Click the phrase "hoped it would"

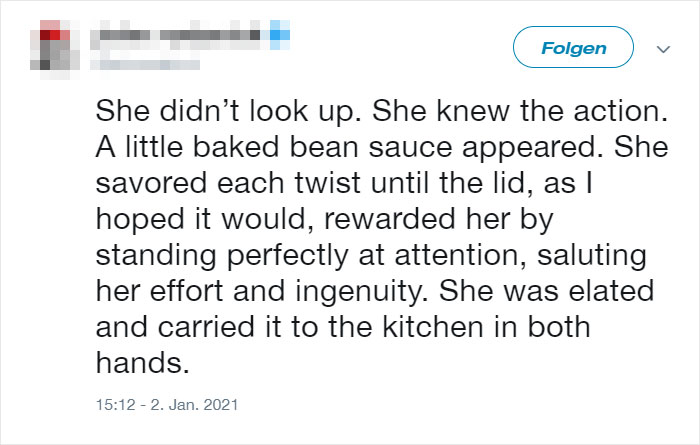[204, 219]
